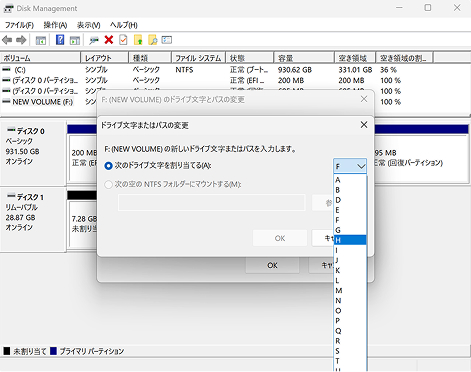Sort by 空き領域 column header
471x372 pixels.
tap(355, 58)
